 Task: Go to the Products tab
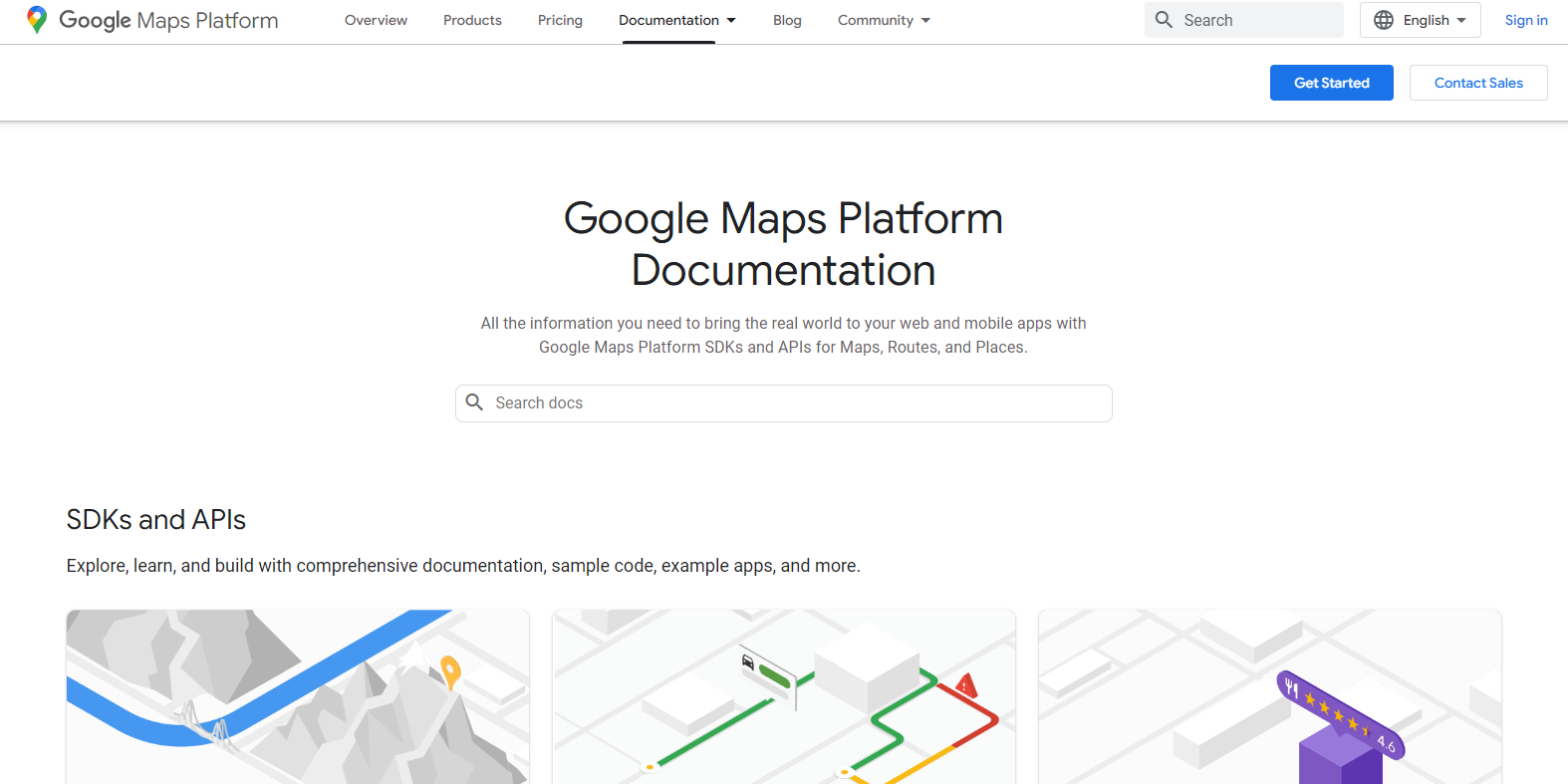click(472, 20)
